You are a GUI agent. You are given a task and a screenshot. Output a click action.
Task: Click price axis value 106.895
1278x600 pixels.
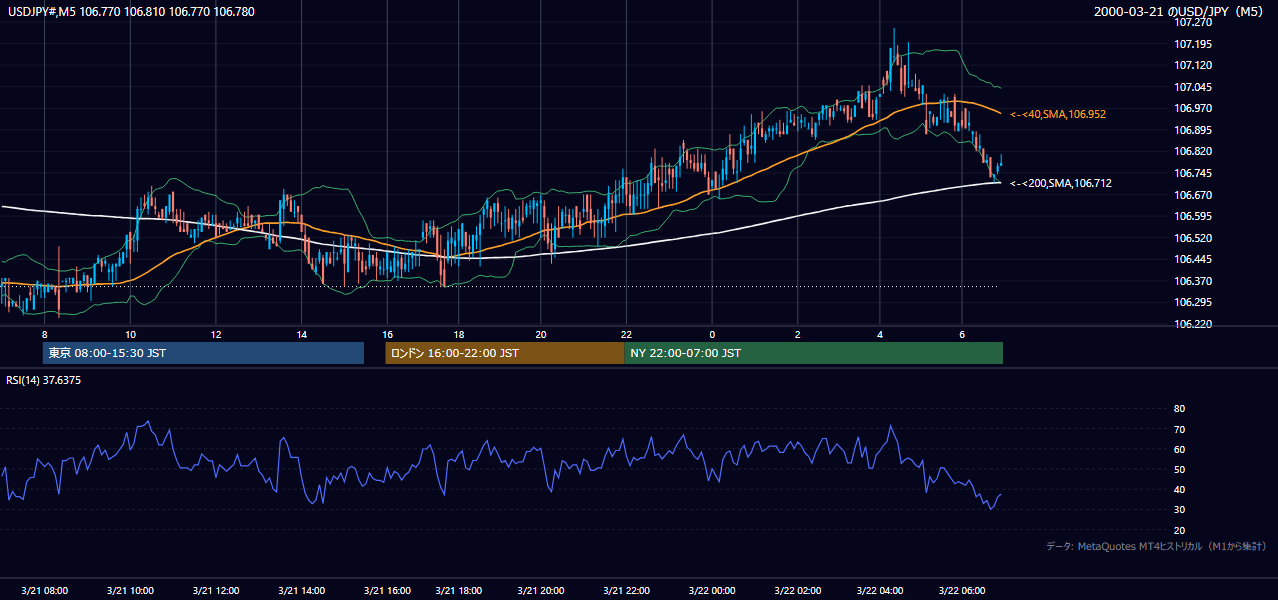click(x=1193, y=130)
